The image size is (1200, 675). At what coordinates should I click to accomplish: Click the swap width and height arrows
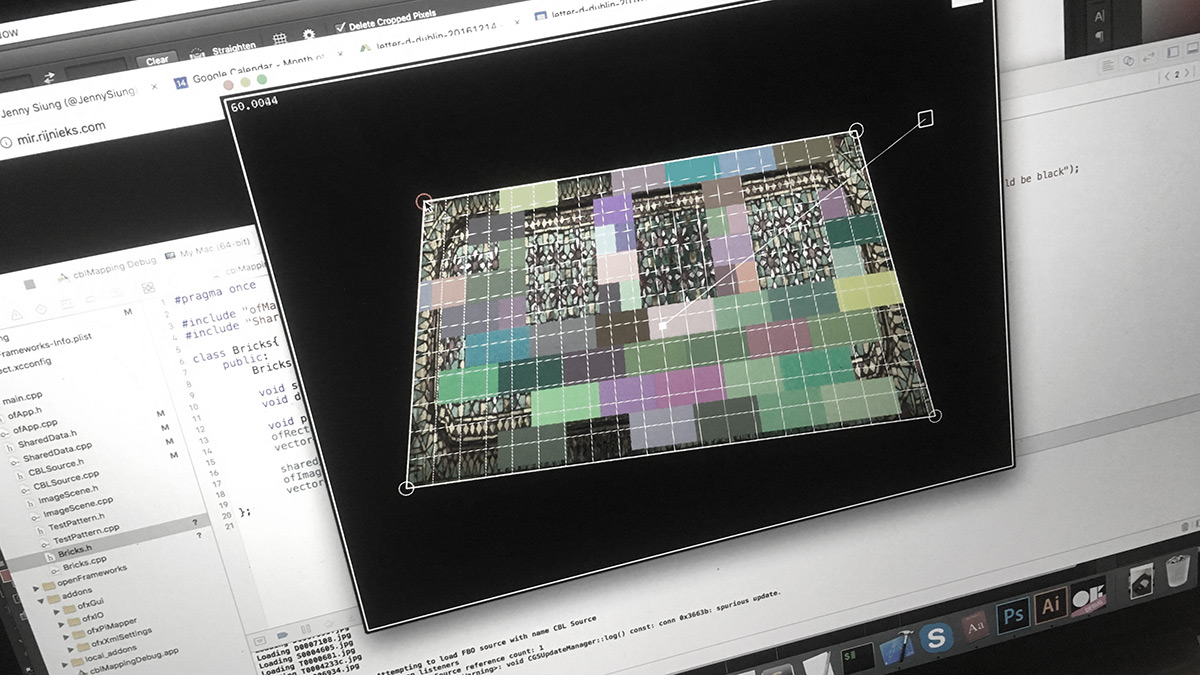(x=49, y=77)
